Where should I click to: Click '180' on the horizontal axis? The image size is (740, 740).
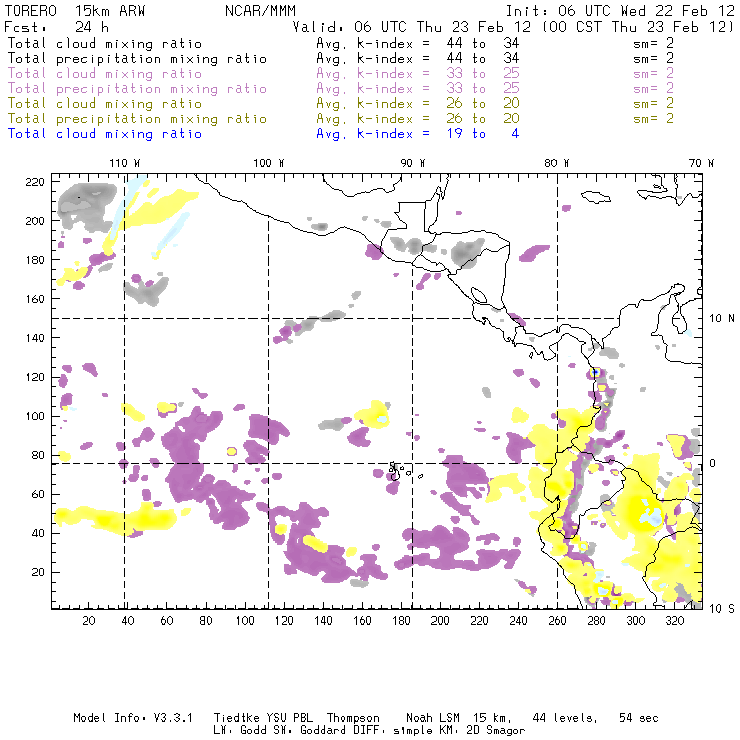coord(401,621)
